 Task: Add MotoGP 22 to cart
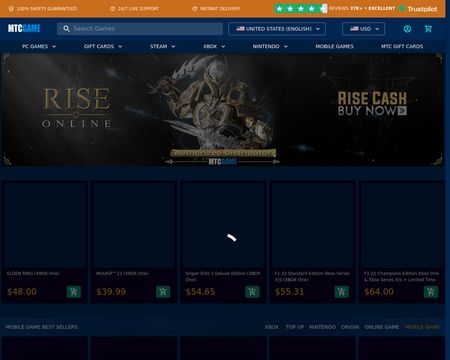[163, 292]
